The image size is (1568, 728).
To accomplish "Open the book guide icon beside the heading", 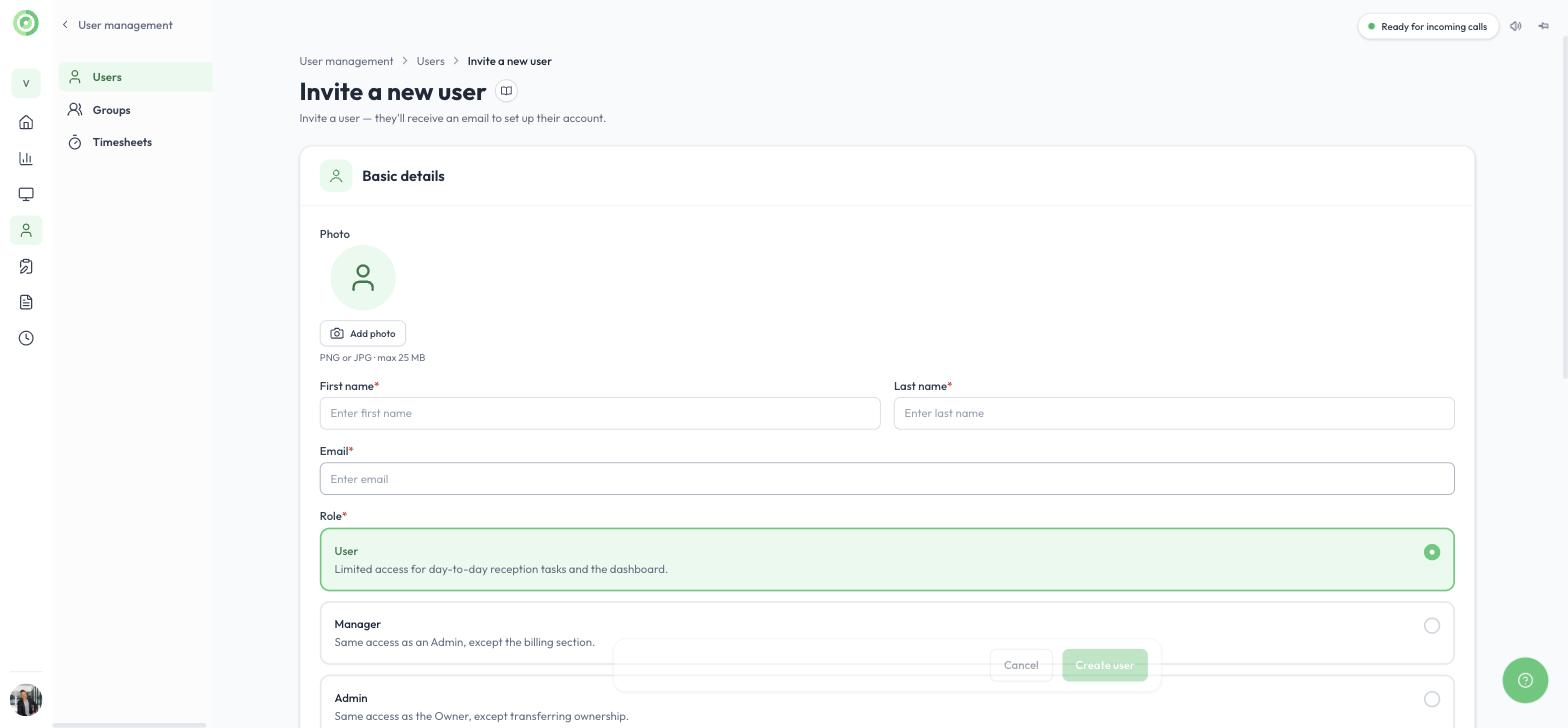I will coord(507,91).
